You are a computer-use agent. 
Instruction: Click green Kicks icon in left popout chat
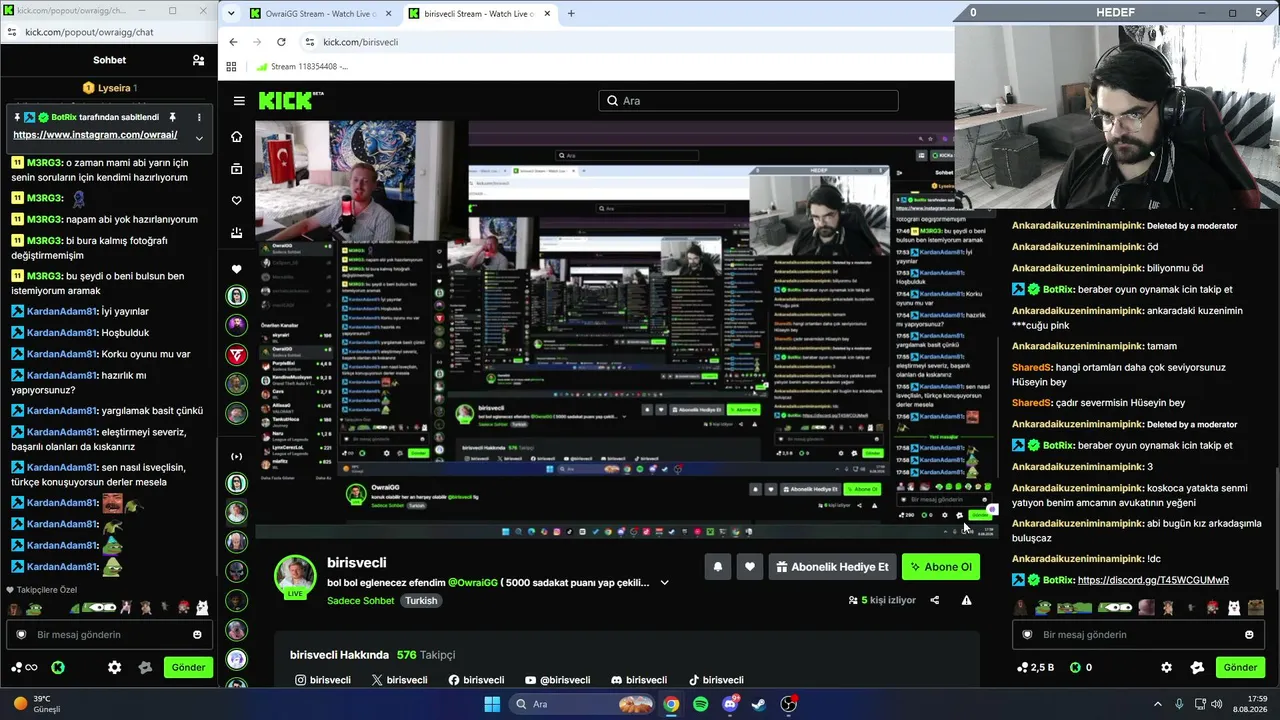point(58,667)
